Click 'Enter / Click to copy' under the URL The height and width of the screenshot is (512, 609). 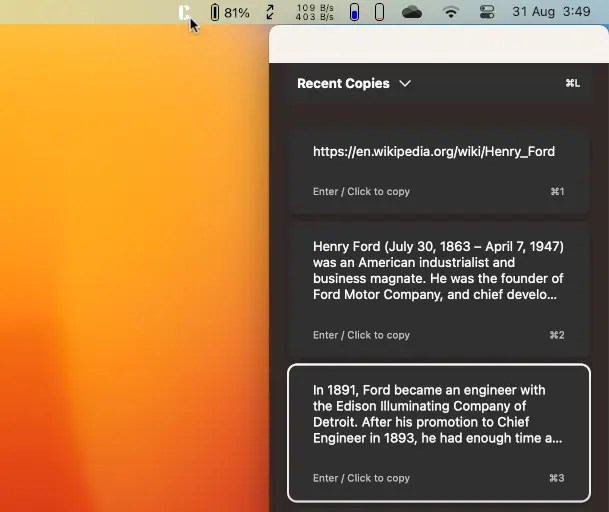361,192
